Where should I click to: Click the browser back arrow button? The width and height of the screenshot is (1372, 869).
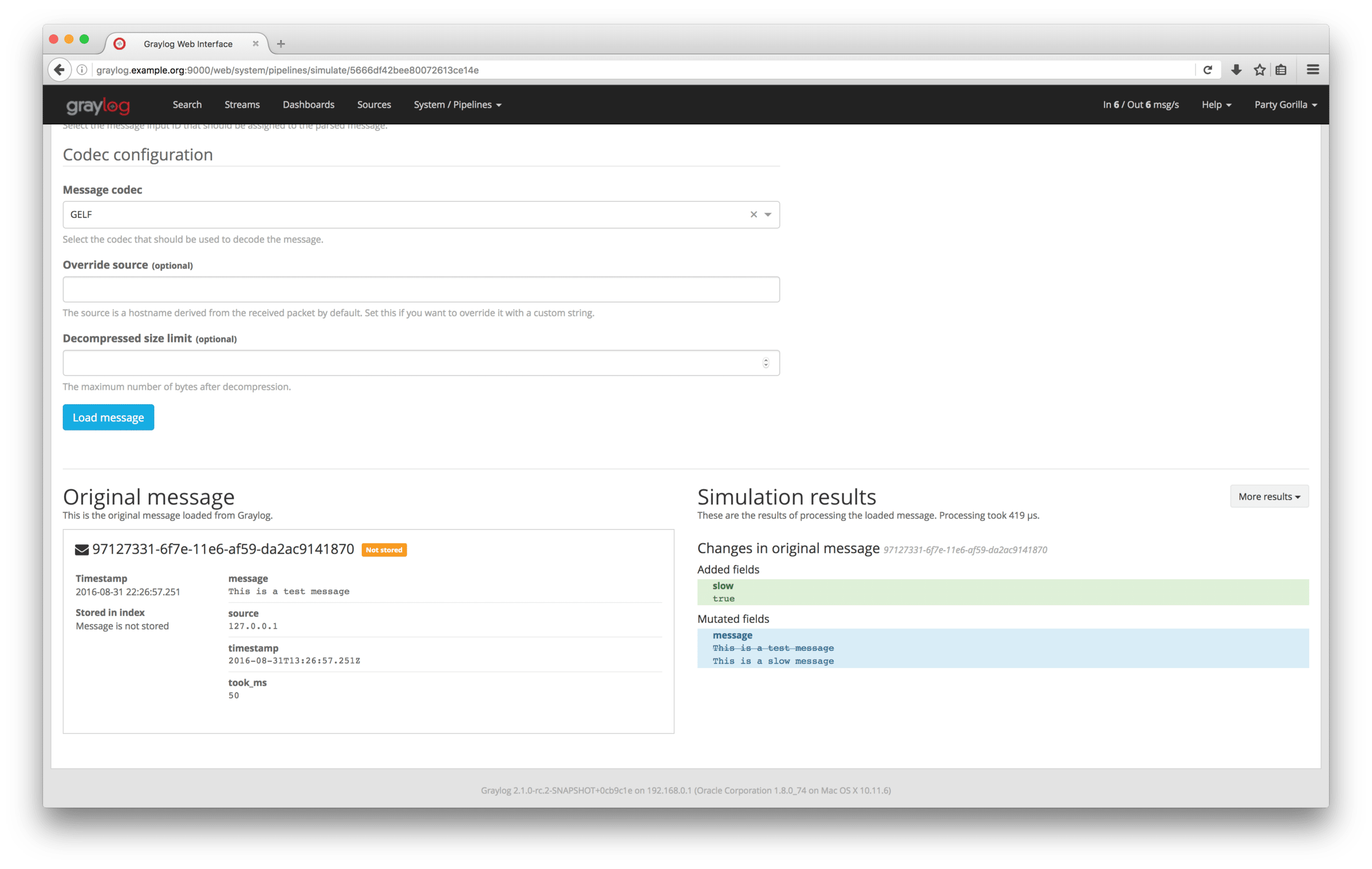coord(59,70)
